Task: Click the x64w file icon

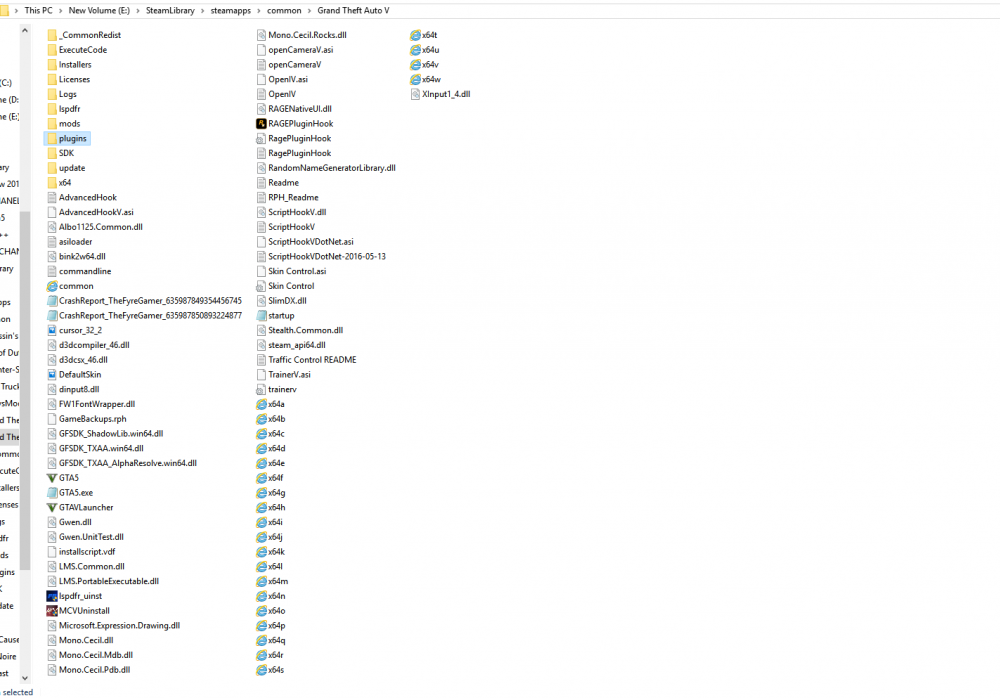Action: click(415, 80)
